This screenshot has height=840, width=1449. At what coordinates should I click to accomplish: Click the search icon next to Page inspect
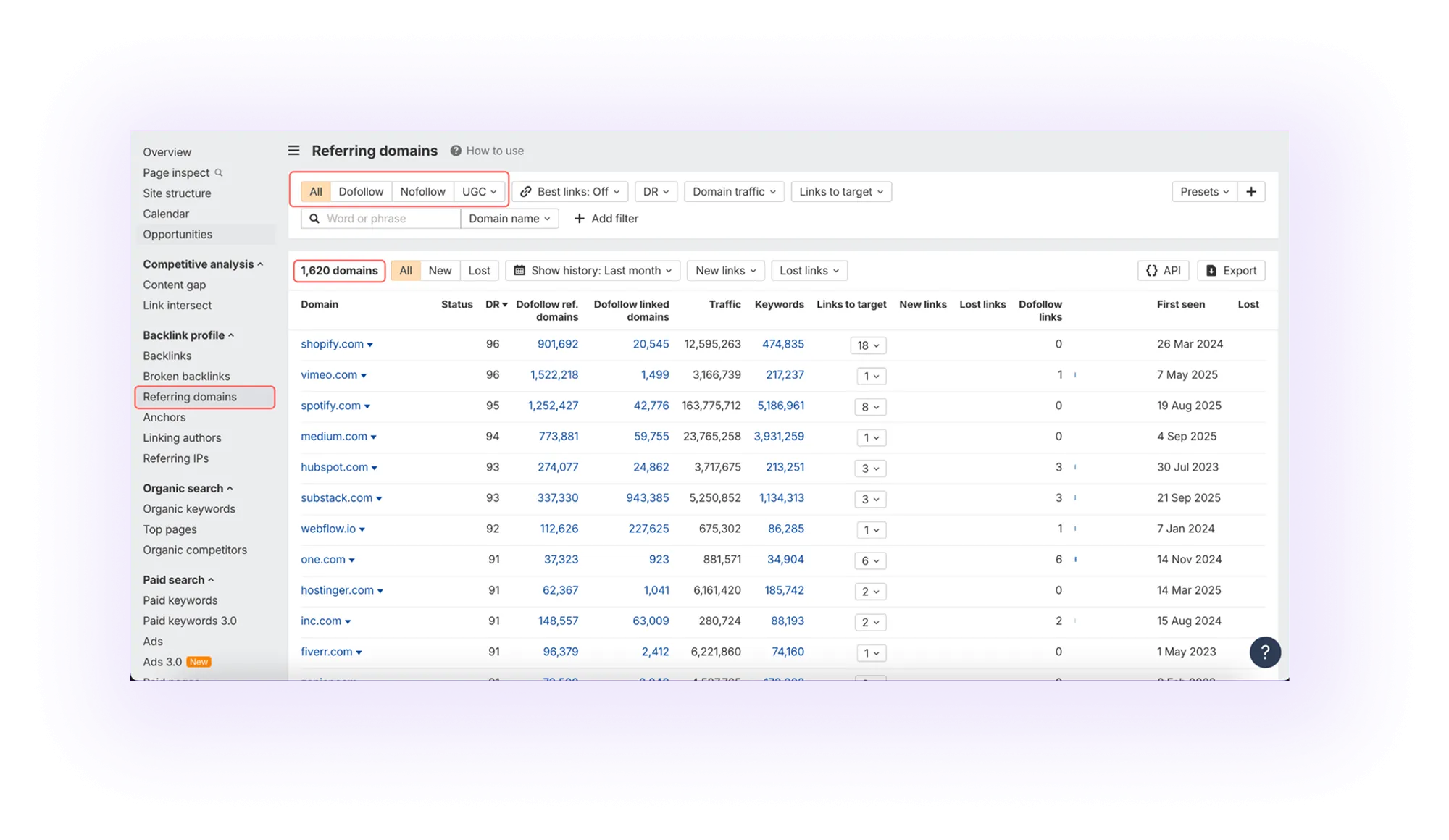pos(219,172)
